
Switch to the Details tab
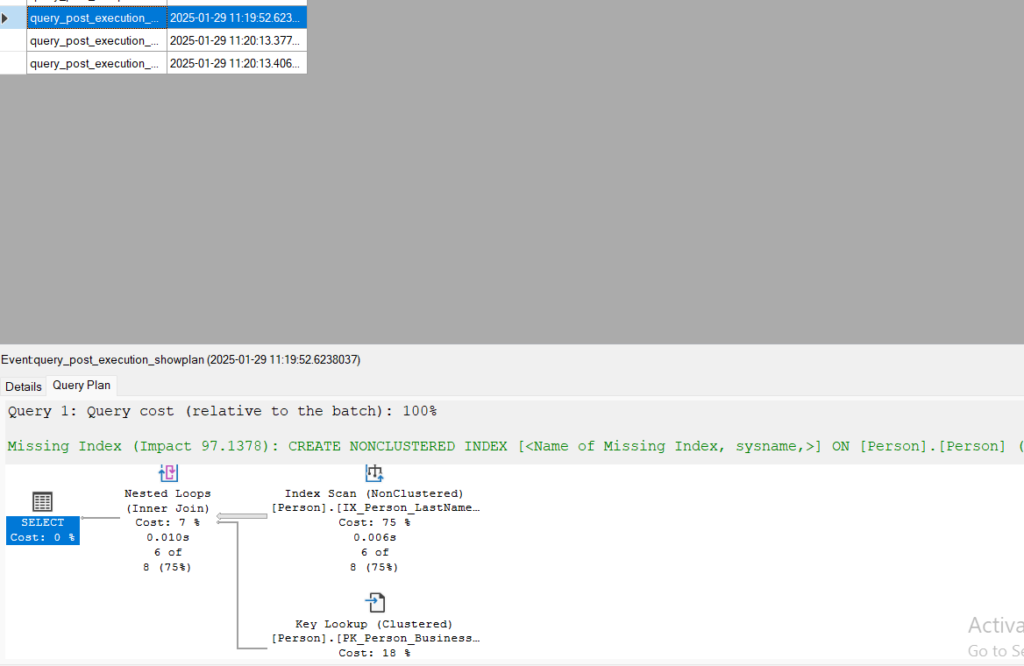pos(24,387)
